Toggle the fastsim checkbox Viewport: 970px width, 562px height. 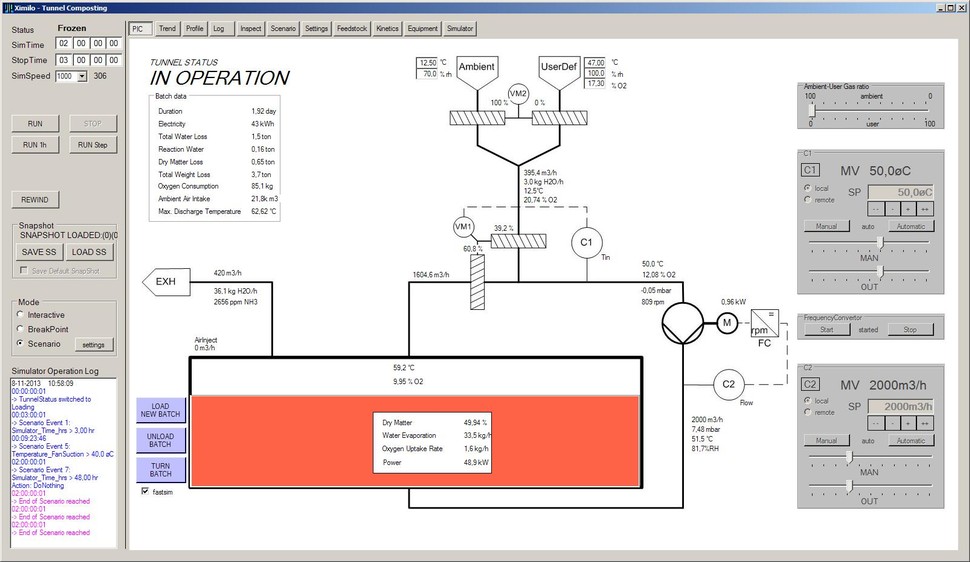(x=146, y=492)
